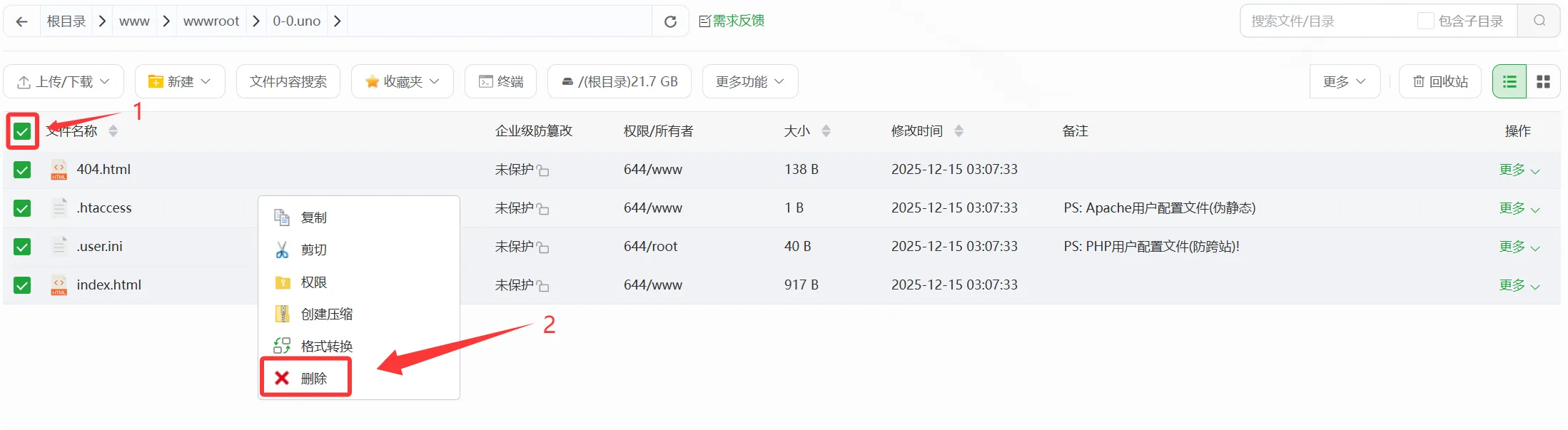Image resolution: width=1568 pixels, height=430 pixels.
Task: Click 644/root permission of .user.ini
Action: [x=651, y=247]
